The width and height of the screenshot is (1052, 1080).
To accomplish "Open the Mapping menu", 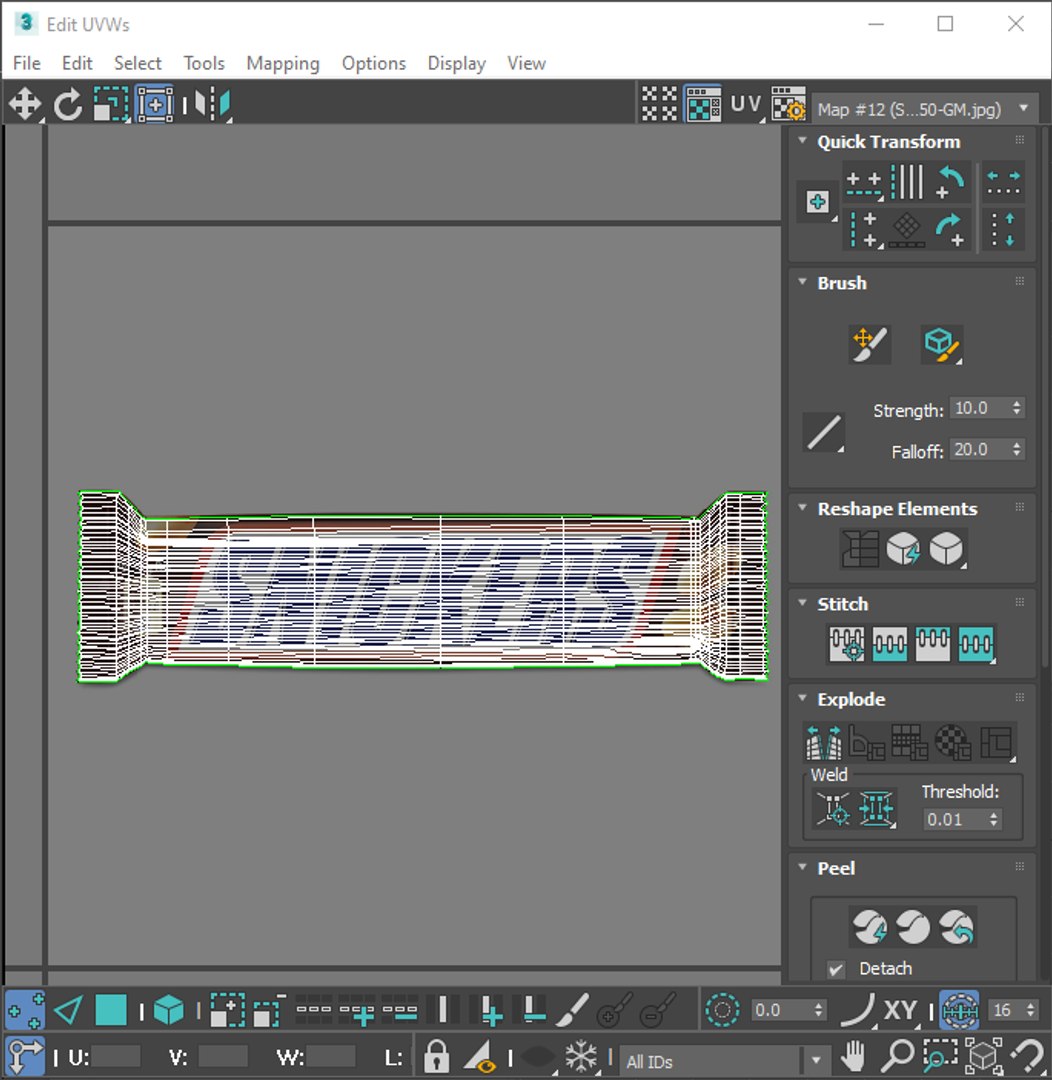I will click(283, 63).
